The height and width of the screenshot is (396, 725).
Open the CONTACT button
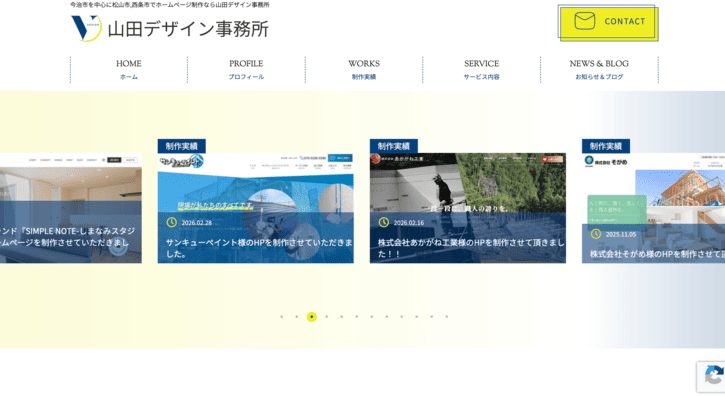pos(608,23)
